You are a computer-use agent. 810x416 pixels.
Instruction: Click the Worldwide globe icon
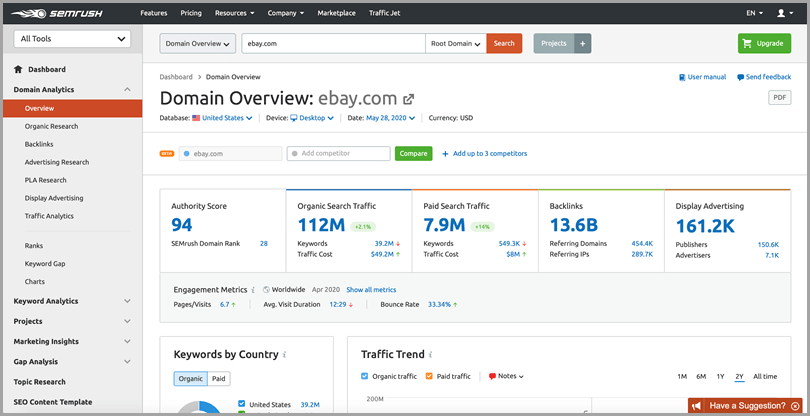pos(266,290)
